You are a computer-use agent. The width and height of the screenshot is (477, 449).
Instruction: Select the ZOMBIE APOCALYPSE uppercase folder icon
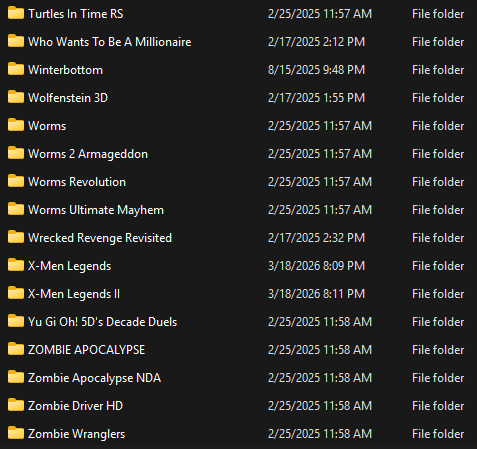tap(16, 349)
